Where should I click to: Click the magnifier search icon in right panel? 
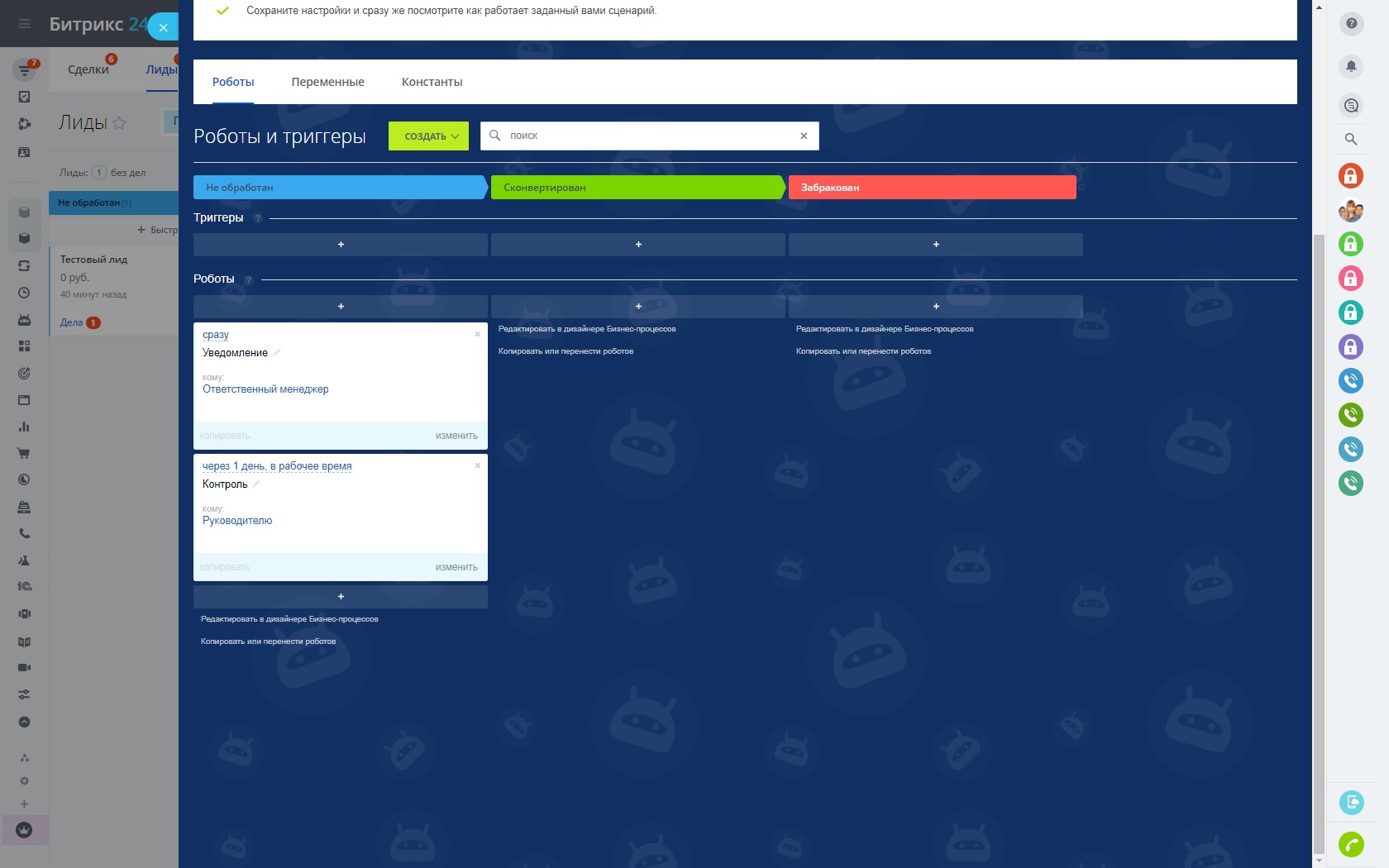[1351, 139]
